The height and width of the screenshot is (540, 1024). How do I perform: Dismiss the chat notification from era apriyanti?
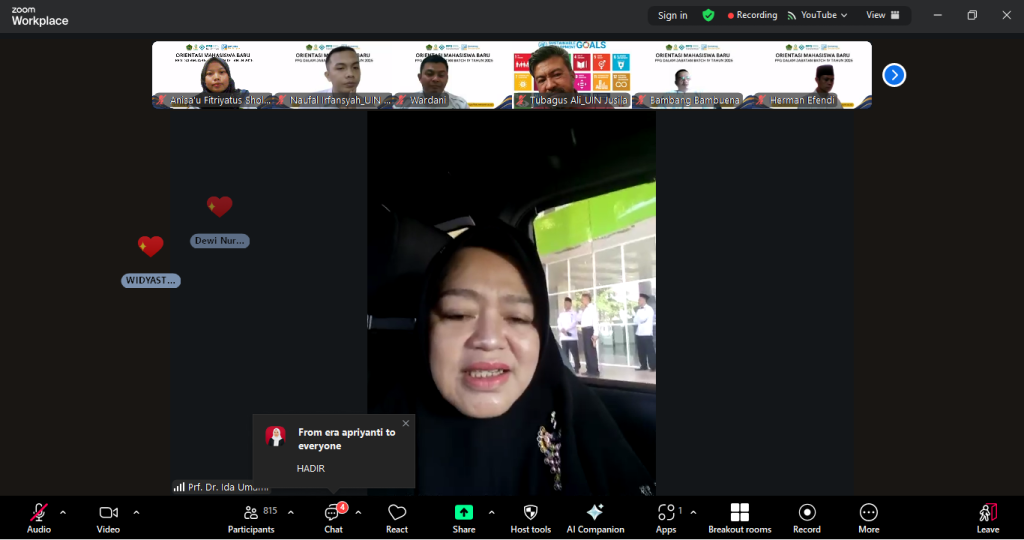point(405,424)
